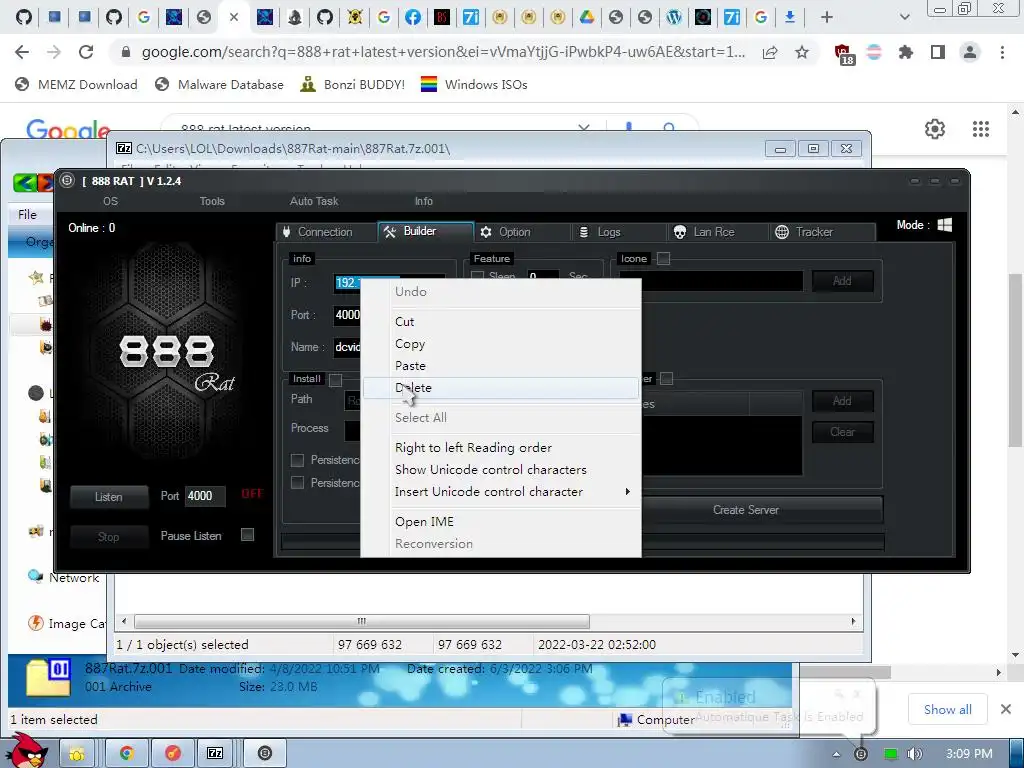The width and height of the screenshot is (1024, 768).
Task: Click Show all in the downloads bar
Action: point(948,709)
